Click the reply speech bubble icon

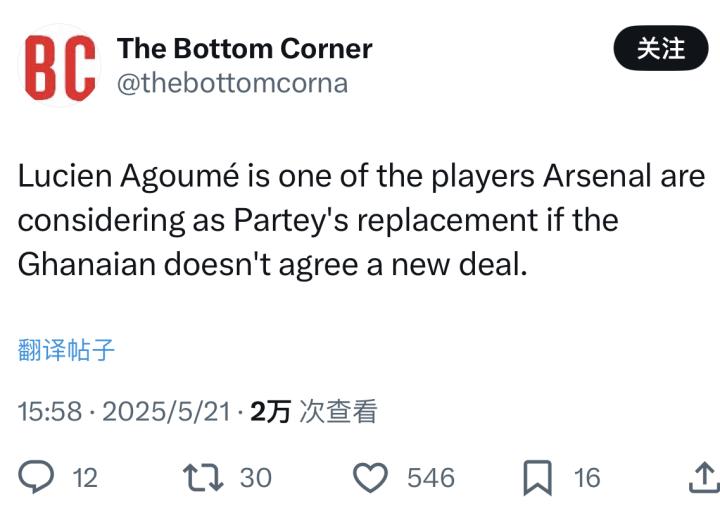[36, 478]
